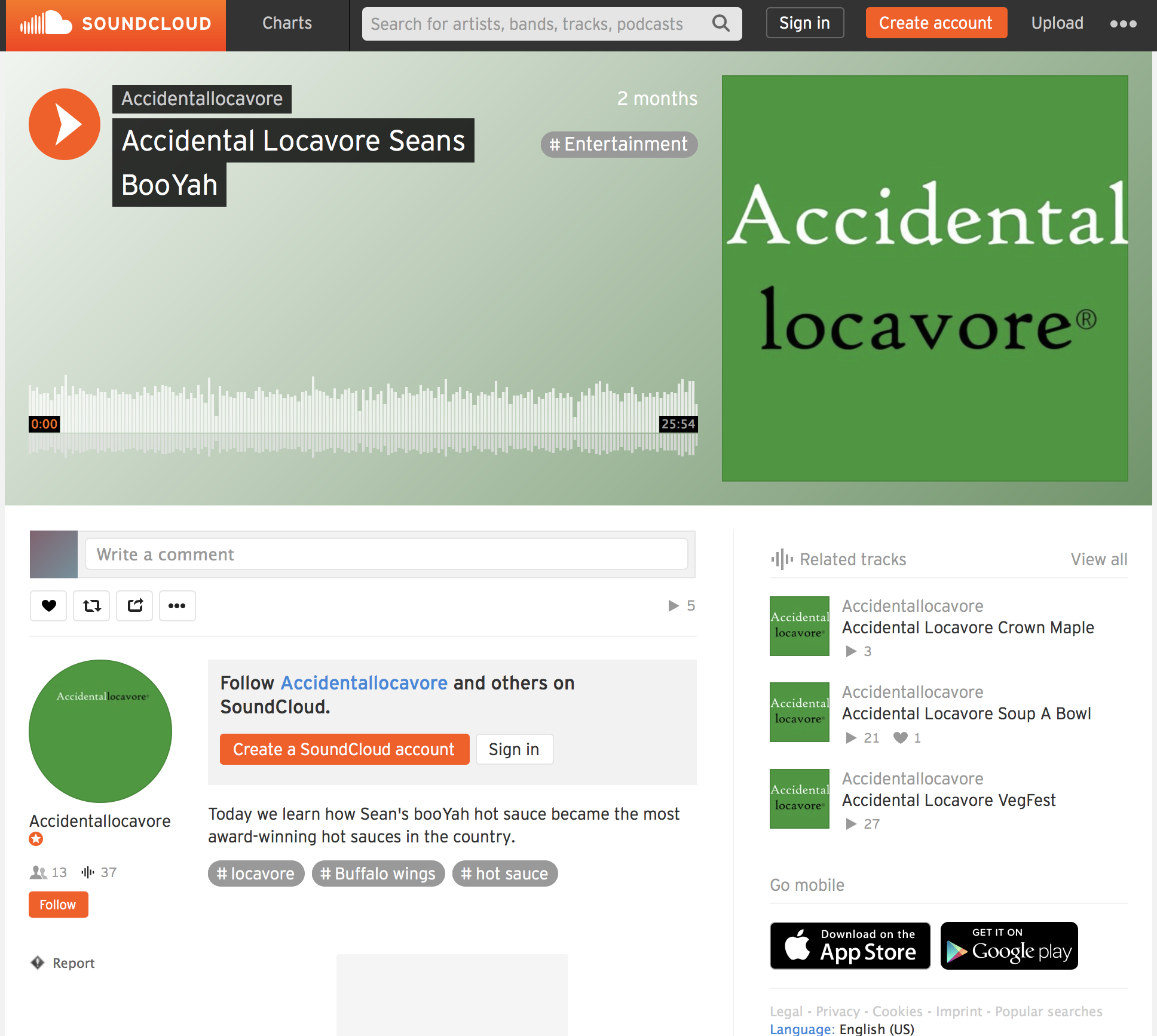
Task: Click the 21 plays count on Soup A Bowl
Action: pos(863,738)
